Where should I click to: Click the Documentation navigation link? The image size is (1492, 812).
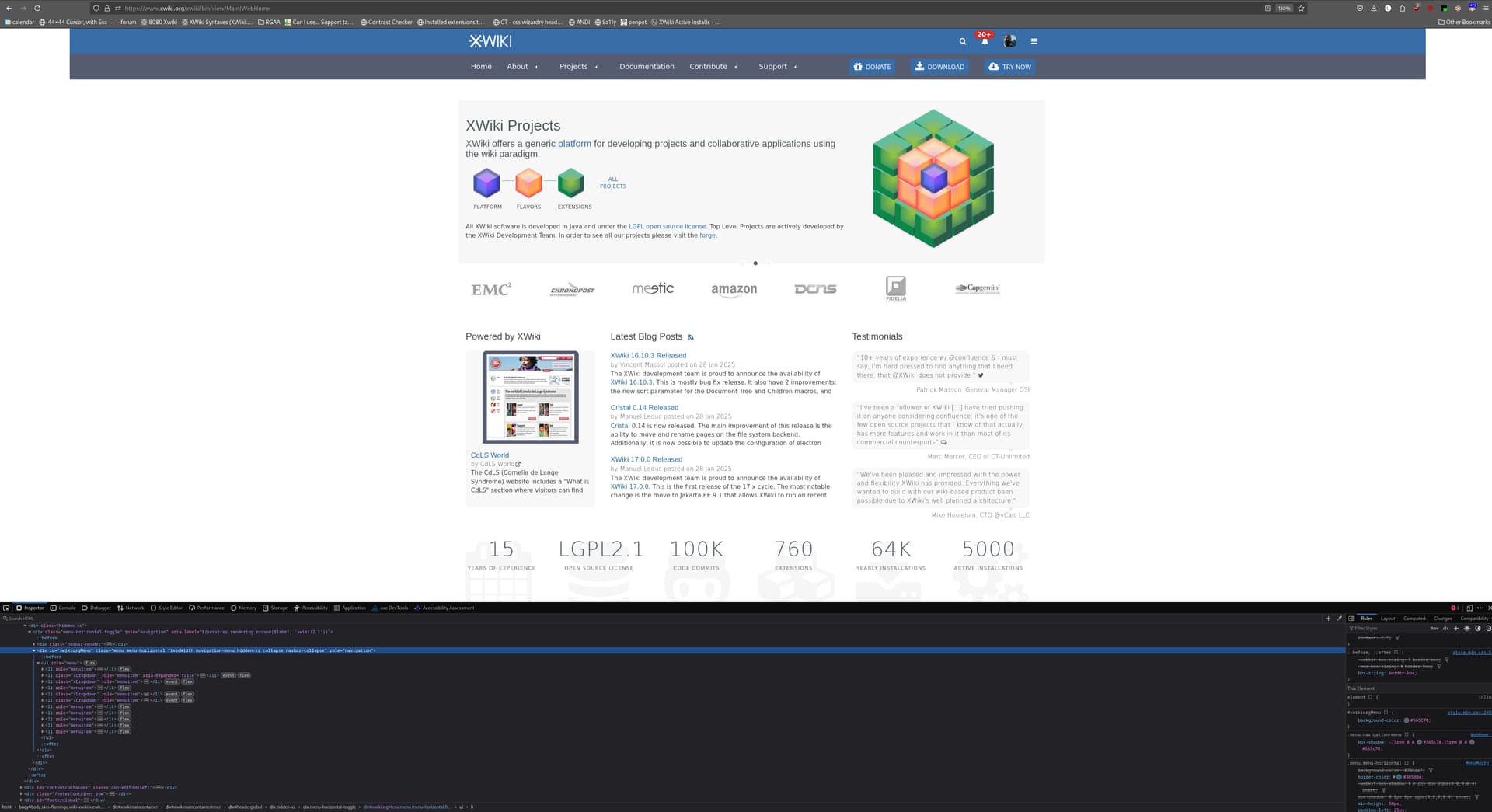[x=647, y=67]
